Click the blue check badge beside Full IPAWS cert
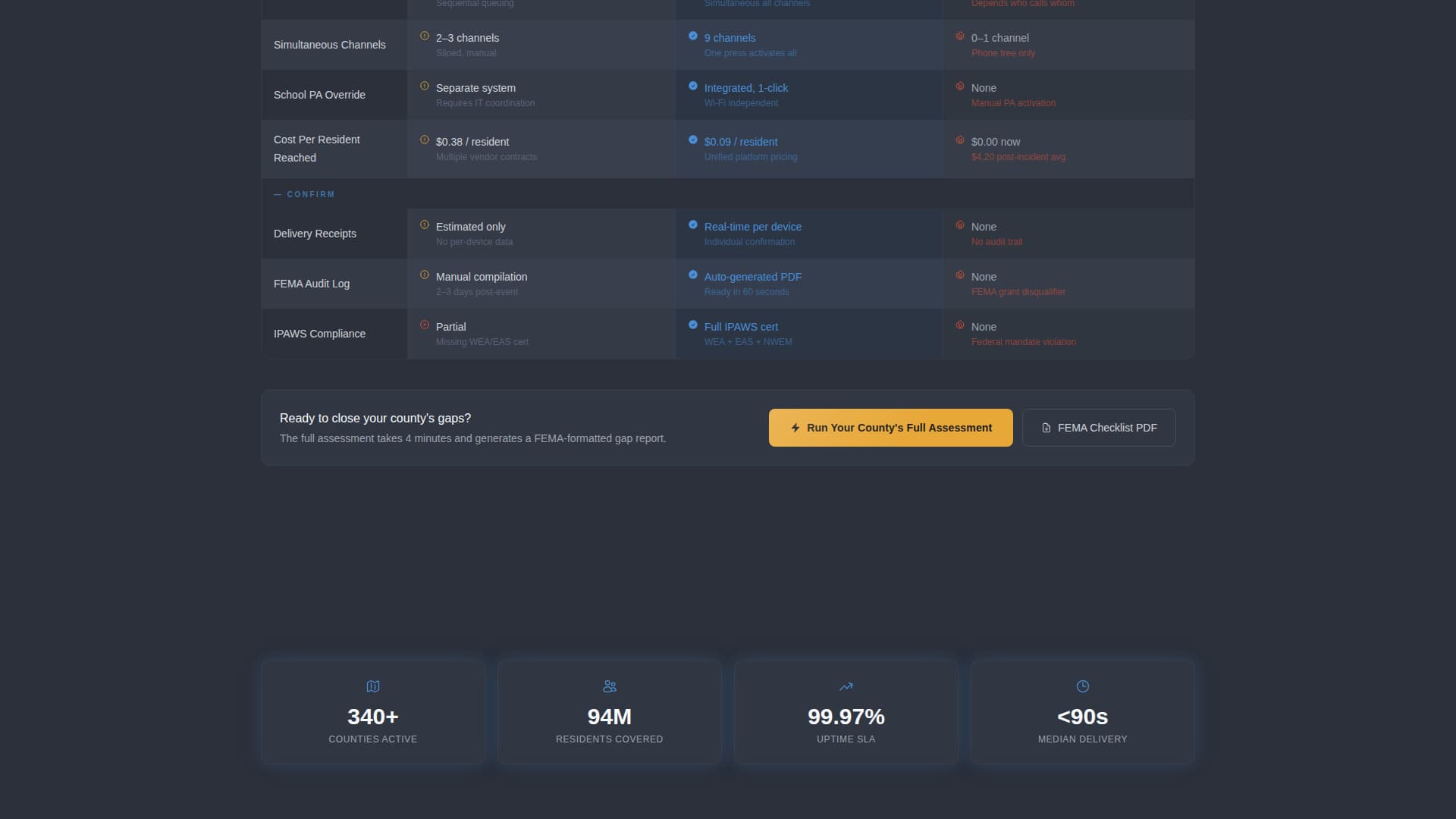 pyautogui.click(x=692, y=325)
